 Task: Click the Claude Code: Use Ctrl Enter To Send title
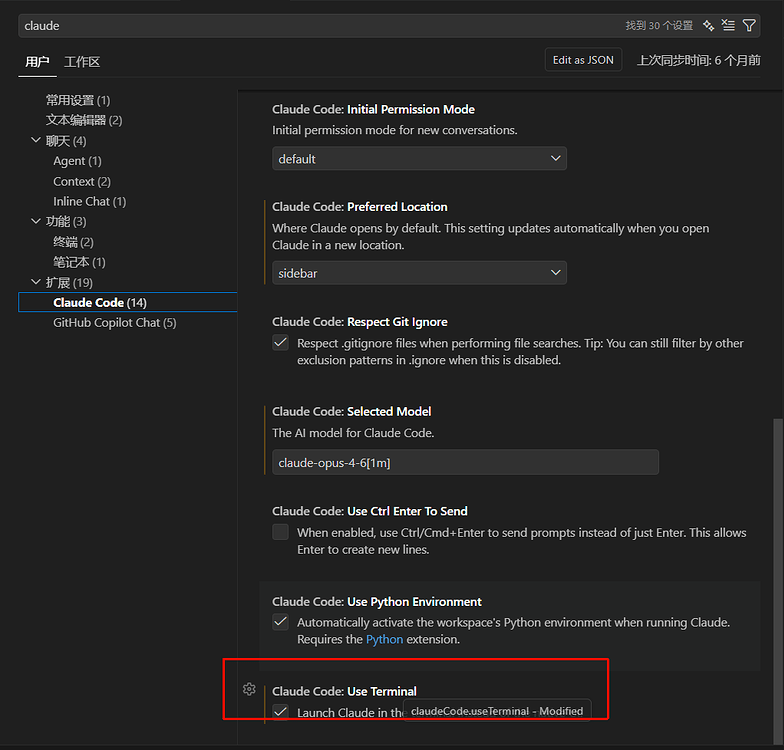pyautogui.click(x=370, y=512)
